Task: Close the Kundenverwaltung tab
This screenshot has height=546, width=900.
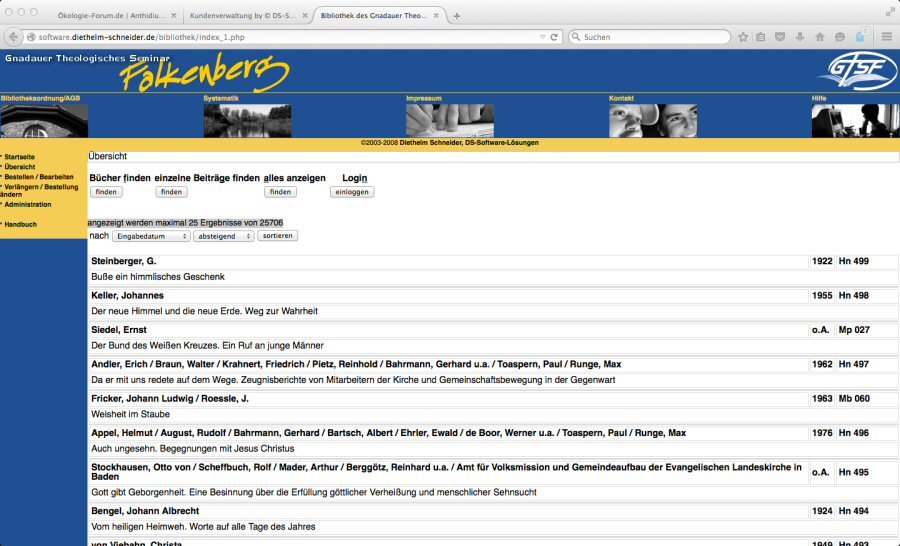Action: coord(304,16)
